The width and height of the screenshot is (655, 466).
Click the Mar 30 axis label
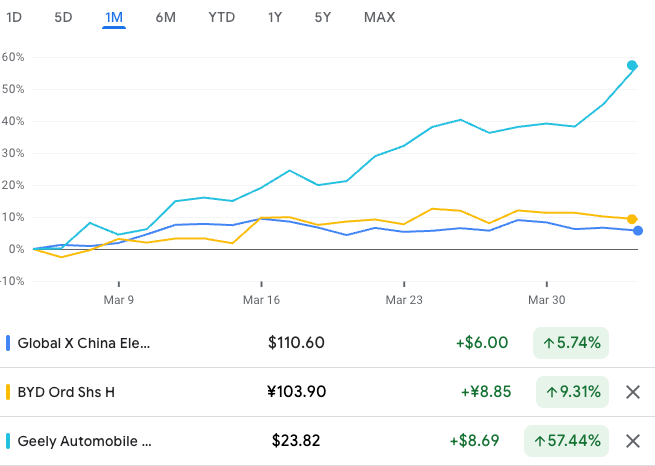546,300
